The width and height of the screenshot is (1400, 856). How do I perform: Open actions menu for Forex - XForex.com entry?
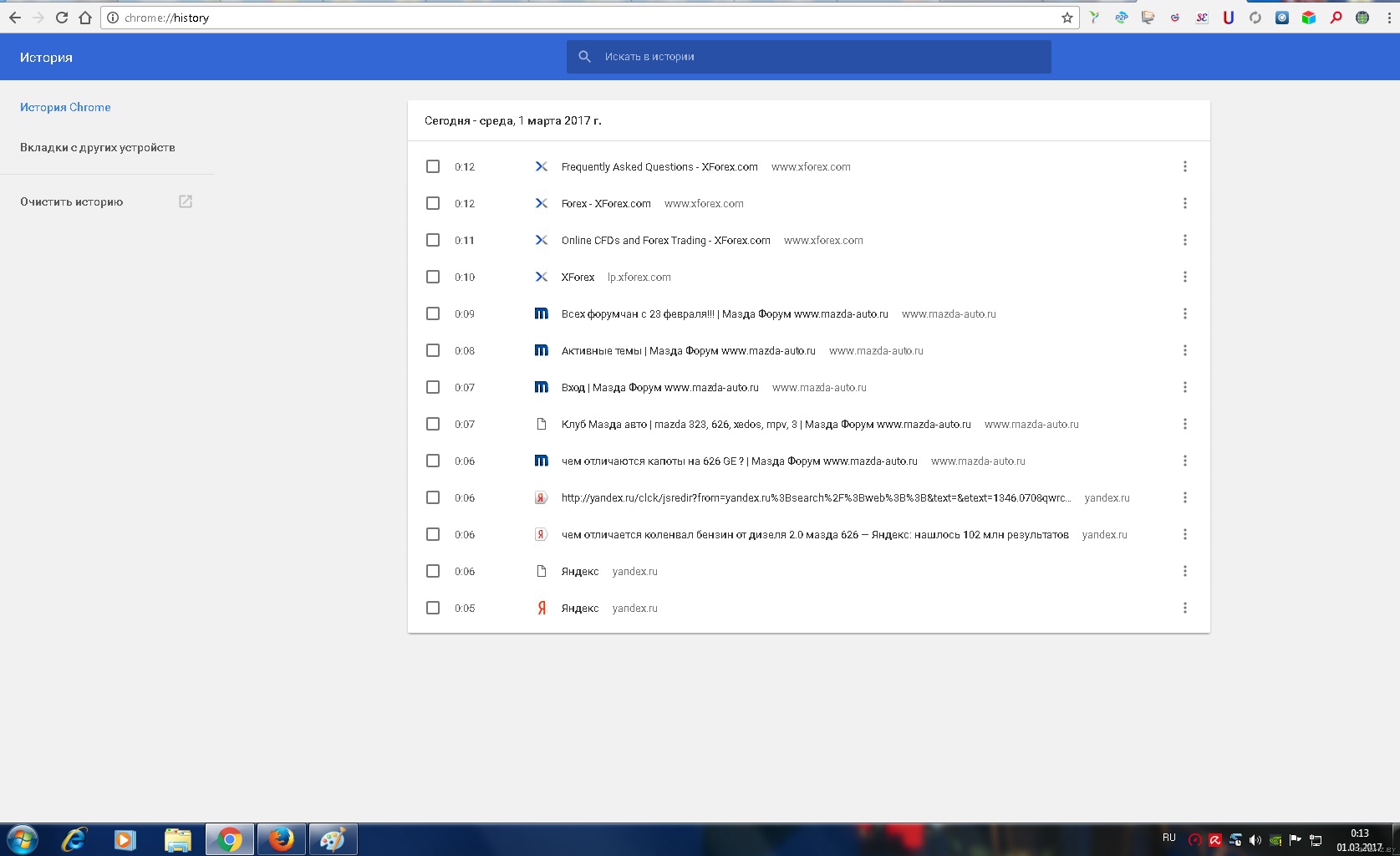1184,203
